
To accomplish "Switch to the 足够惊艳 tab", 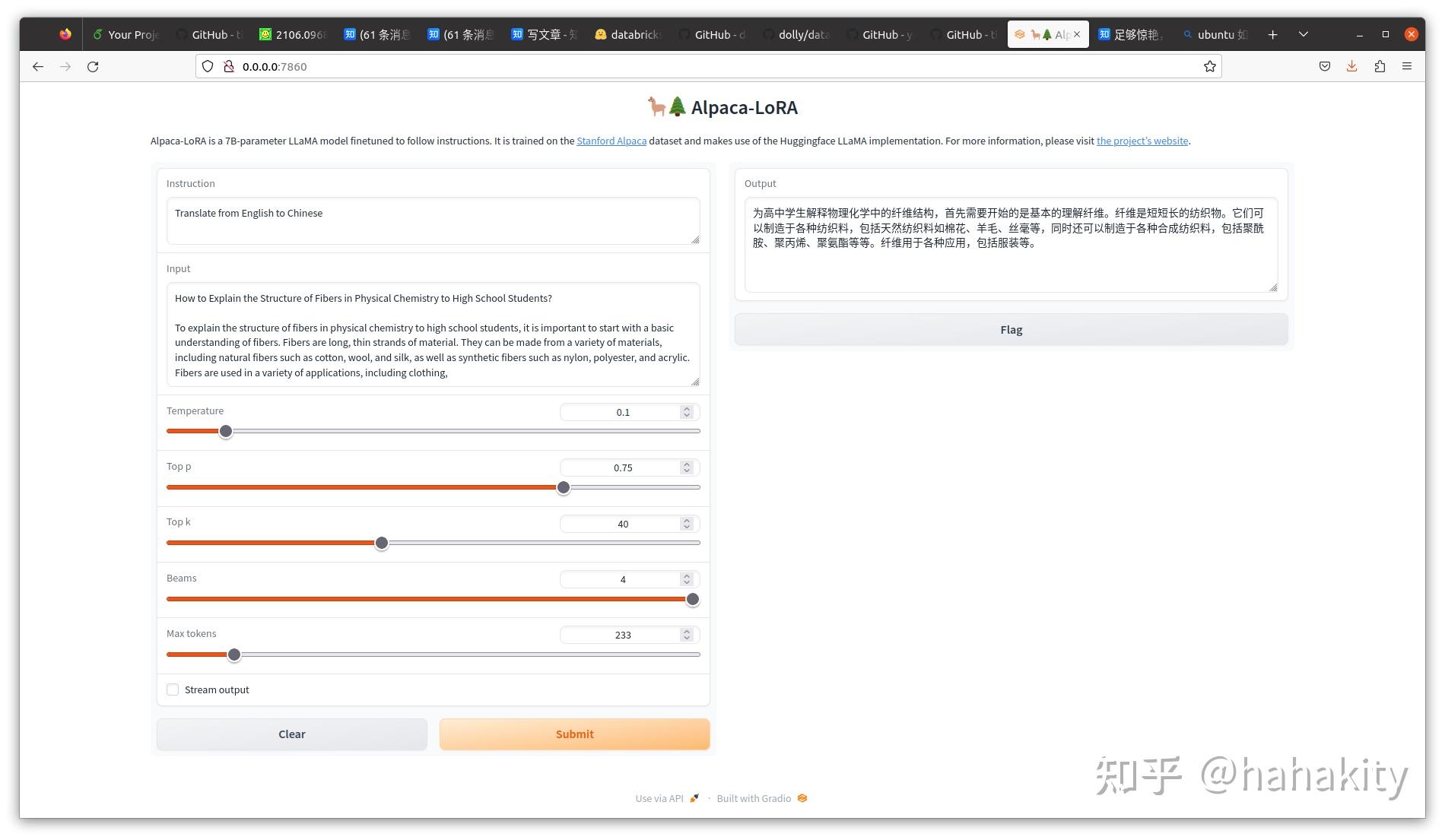I will pyautogui.click(x=1131, y=34).
